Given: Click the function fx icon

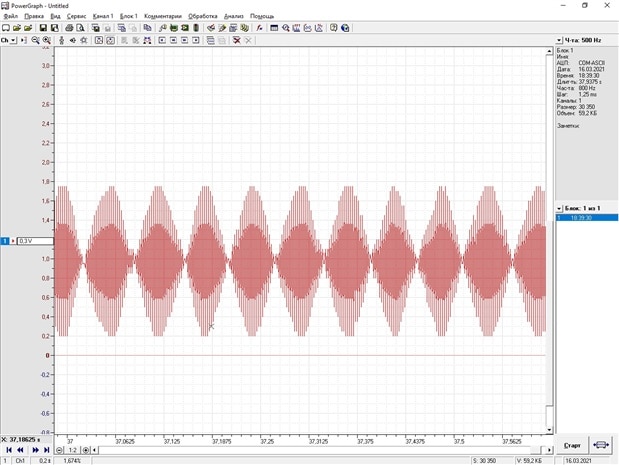Looking at the screenshot, I should pyautogui.click(x=260, y=28).
